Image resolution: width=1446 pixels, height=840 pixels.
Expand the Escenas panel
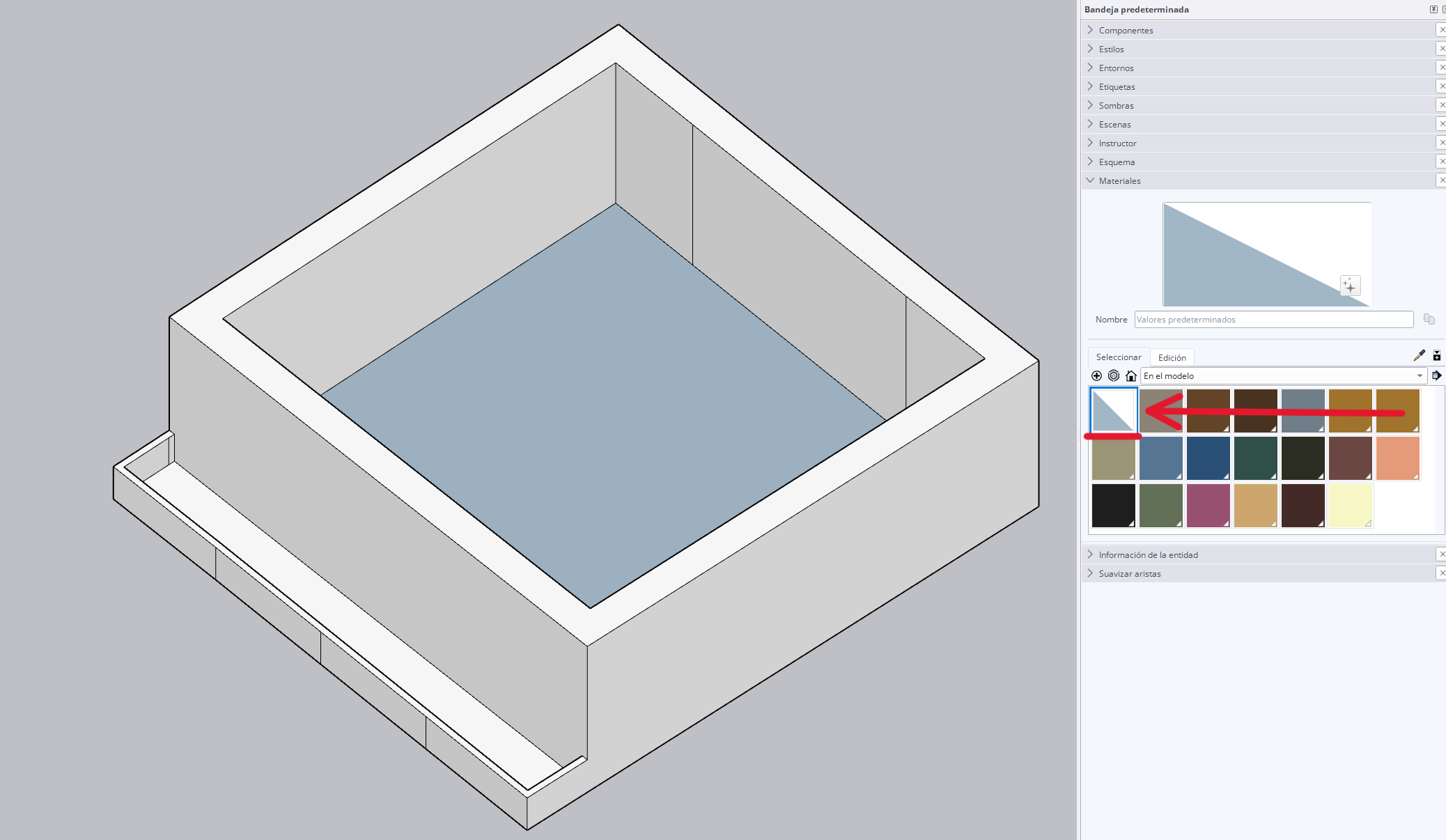pyautogui.click(x=1091, y=124)
